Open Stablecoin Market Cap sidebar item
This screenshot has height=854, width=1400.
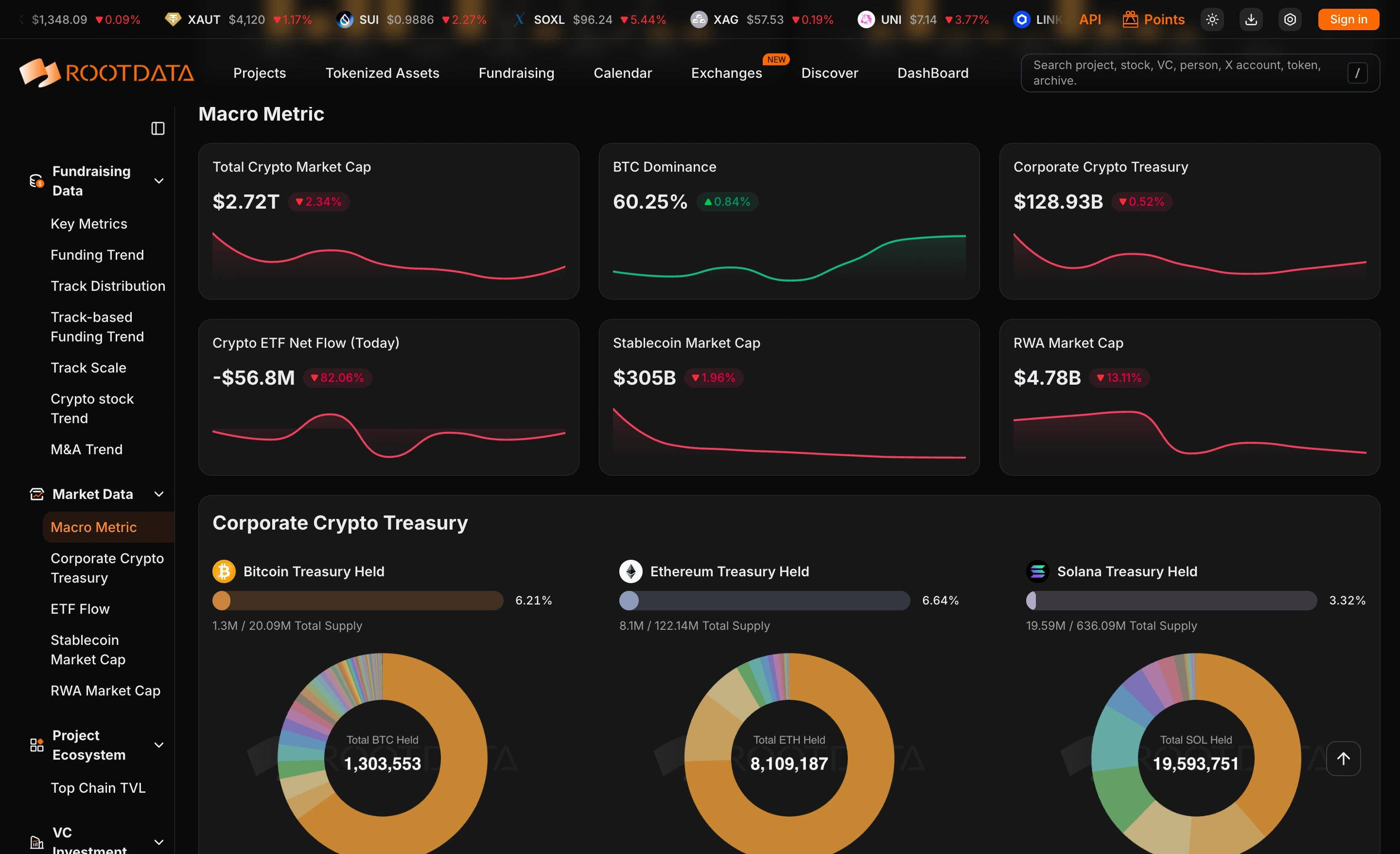[x=88, y=649]
